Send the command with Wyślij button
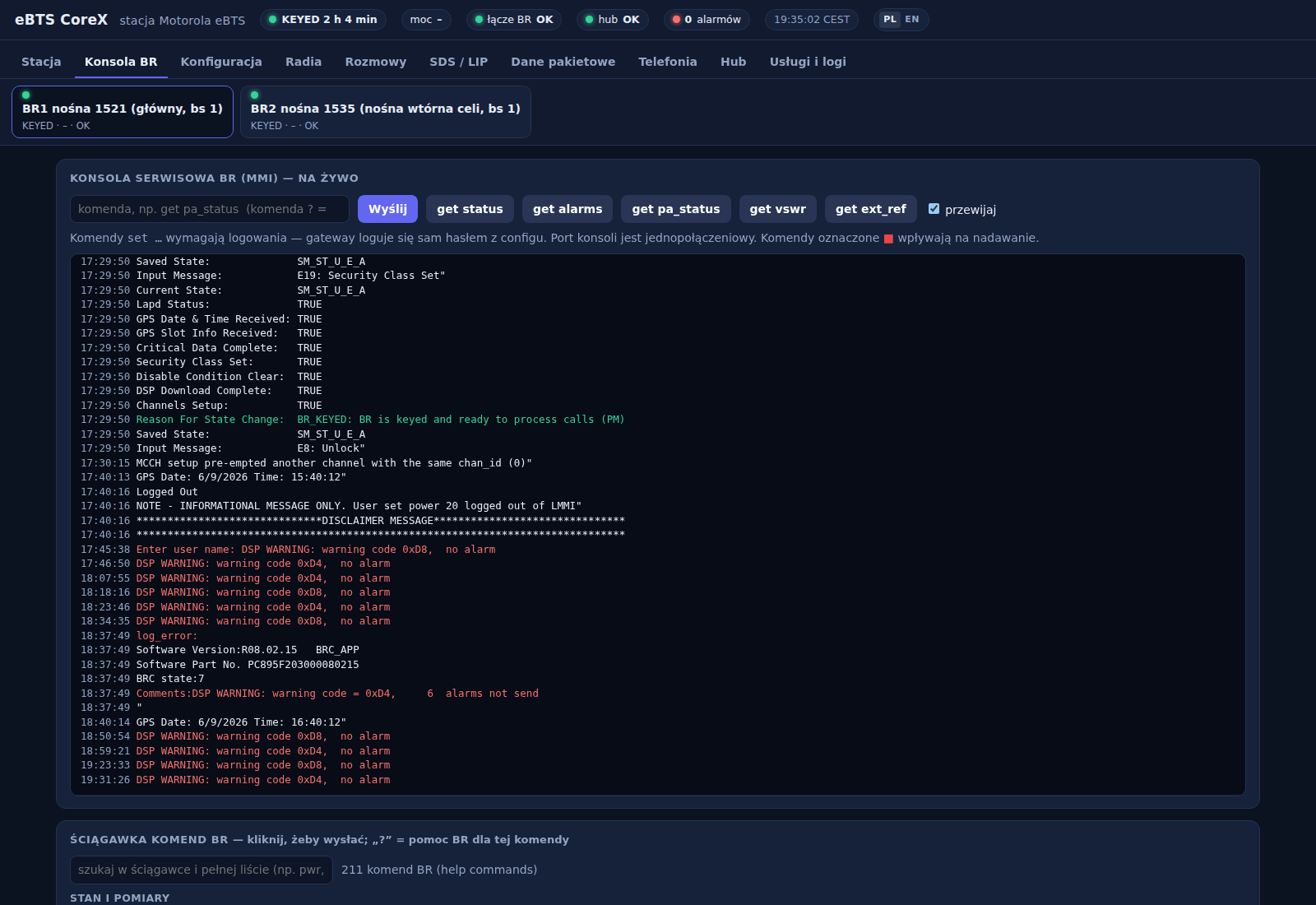This screenshot has height=905, width=1316. [387, 209]
